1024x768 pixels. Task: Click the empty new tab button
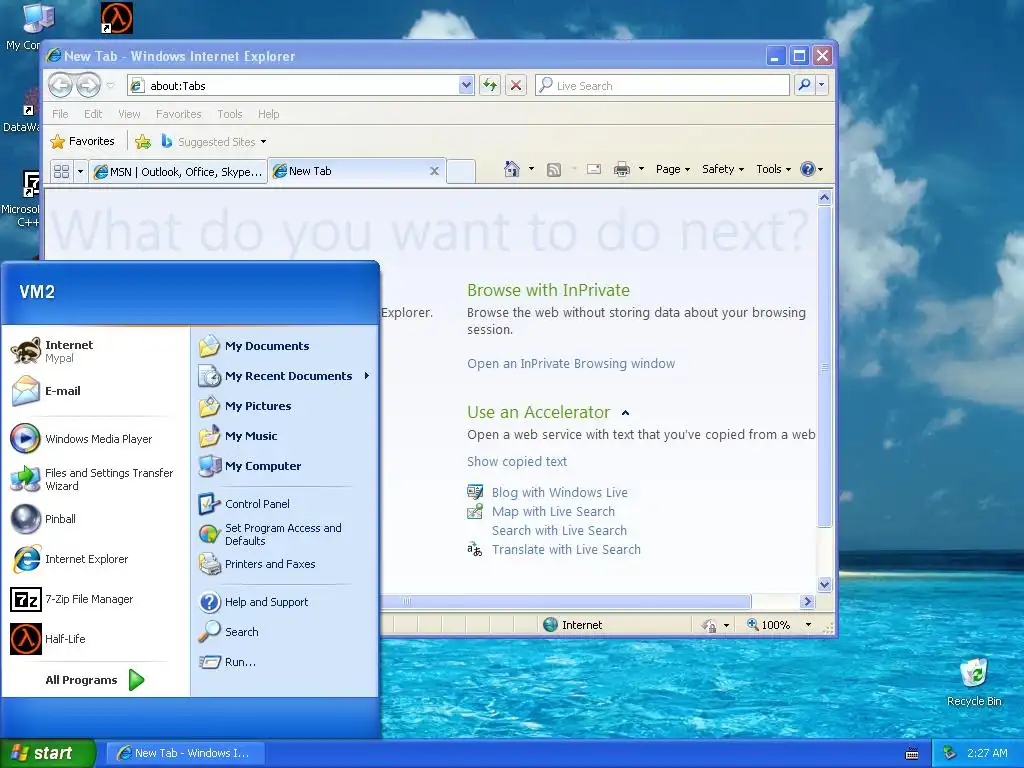coord(461,171)
